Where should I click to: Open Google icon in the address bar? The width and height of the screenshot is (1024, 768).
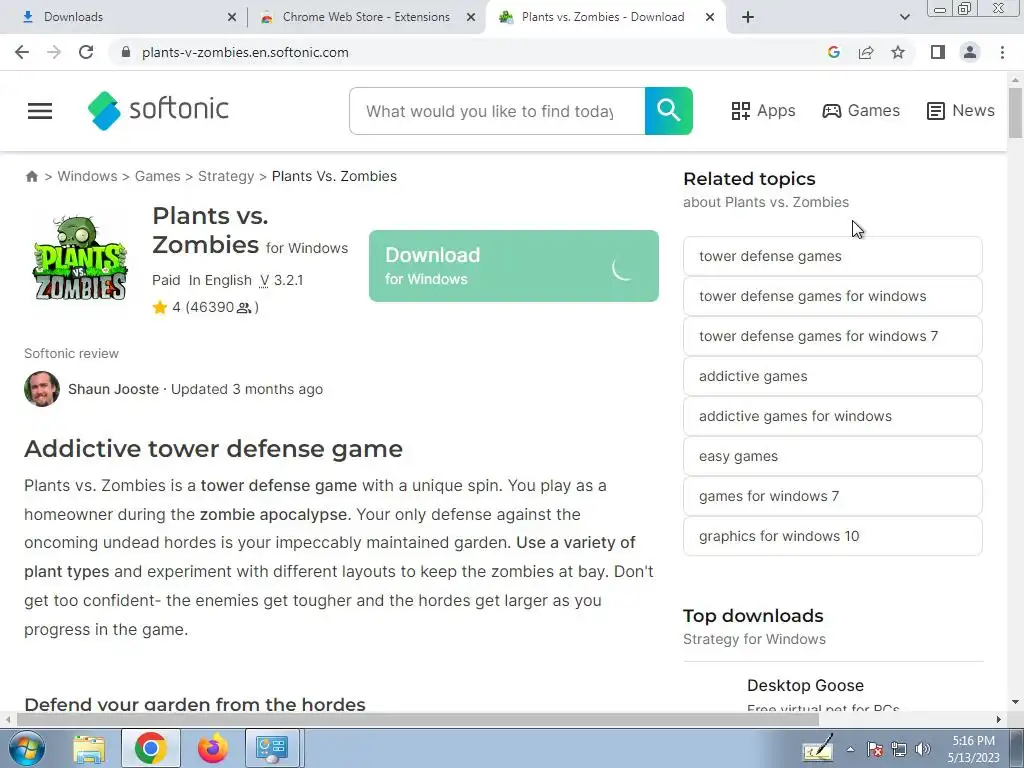(833, 52)
